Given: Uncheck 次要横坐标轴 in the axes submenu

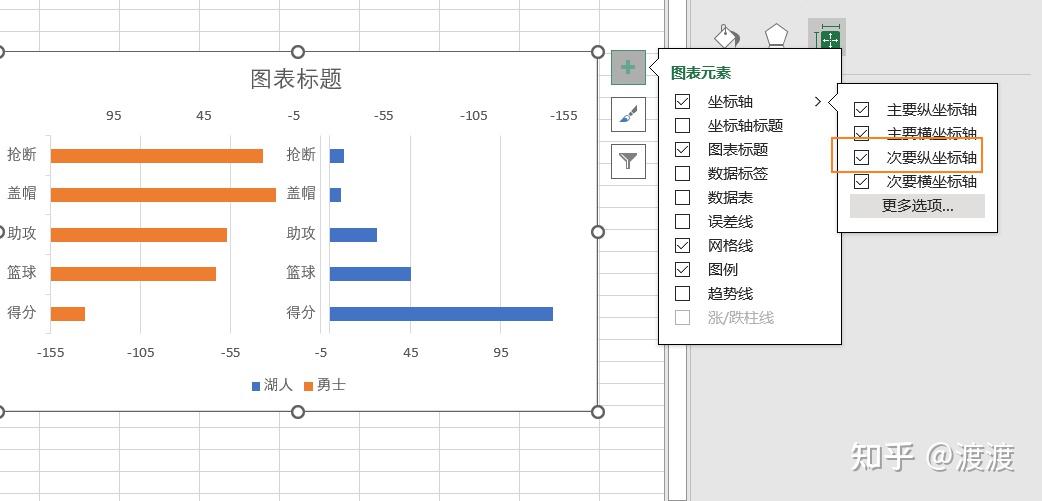Looking at the screenshot, I should coord(861,181).
